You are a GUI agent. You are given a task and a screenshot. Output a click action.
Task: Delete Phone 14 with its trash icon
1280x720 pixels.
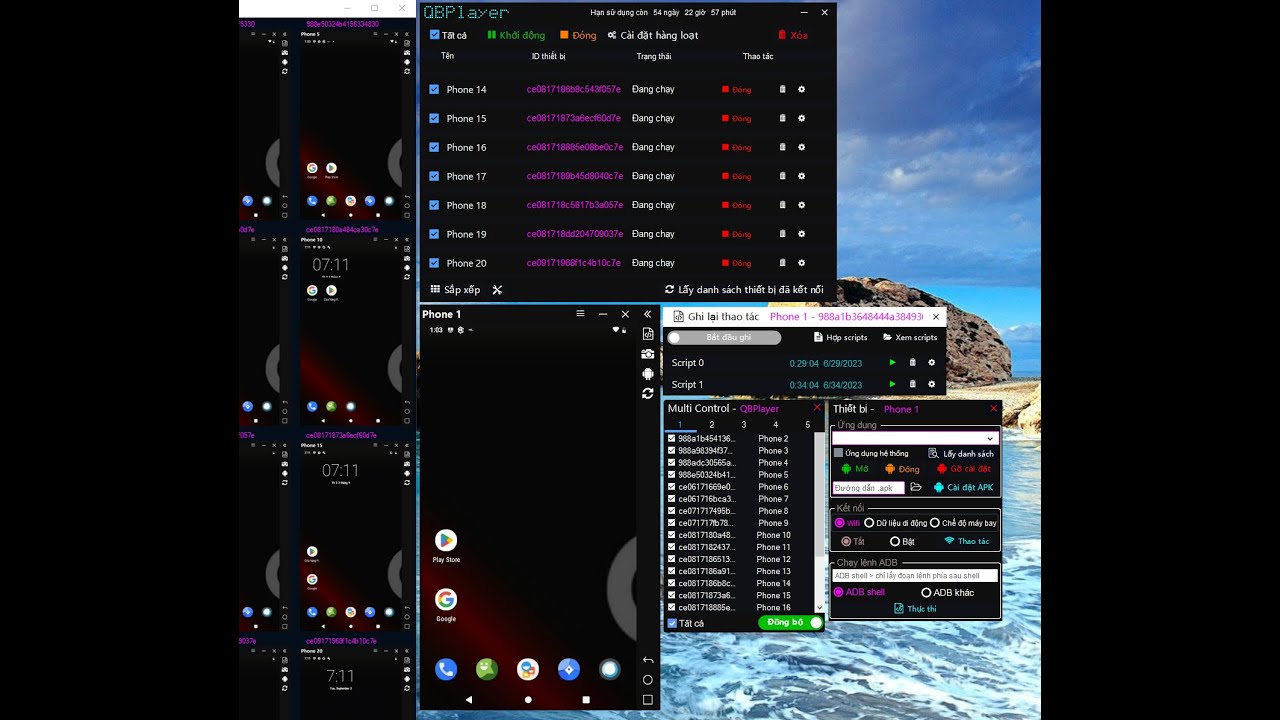(x=783, y=89)
